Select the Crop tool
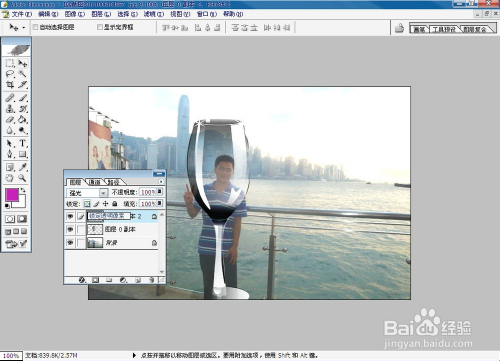 (x=10, y=84)
